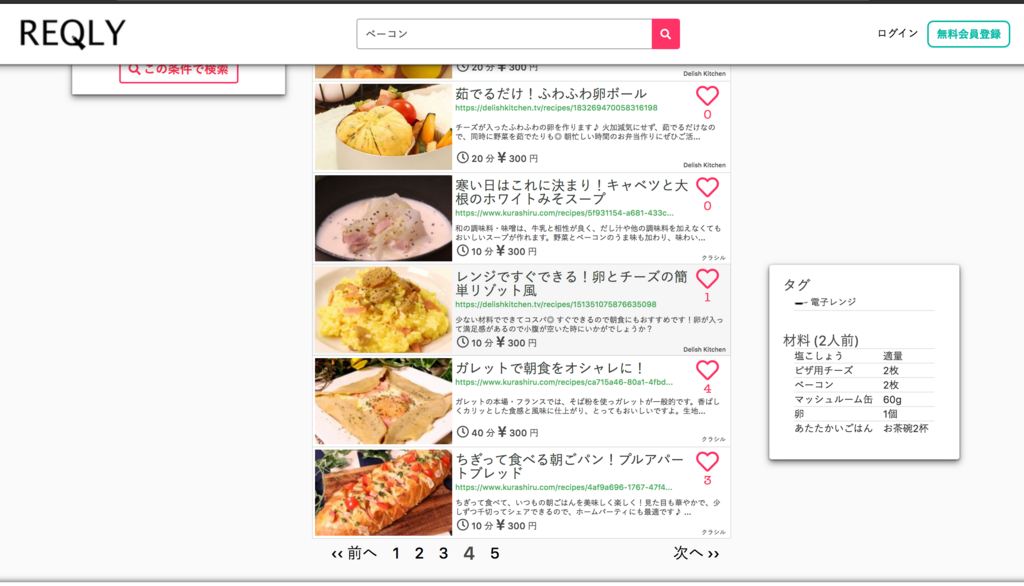Click the この条件で検索 button
Image resolution: width=1024 pixels, height=586 pixels.
pyautogui.click(x=178, y=70)
